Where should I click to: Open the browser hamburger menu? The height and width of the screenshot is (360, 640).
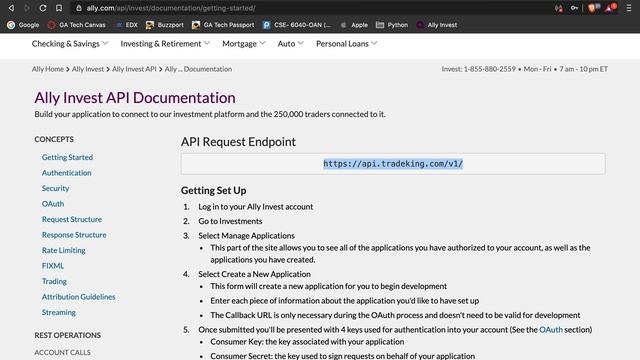click(x=629, y=8)
